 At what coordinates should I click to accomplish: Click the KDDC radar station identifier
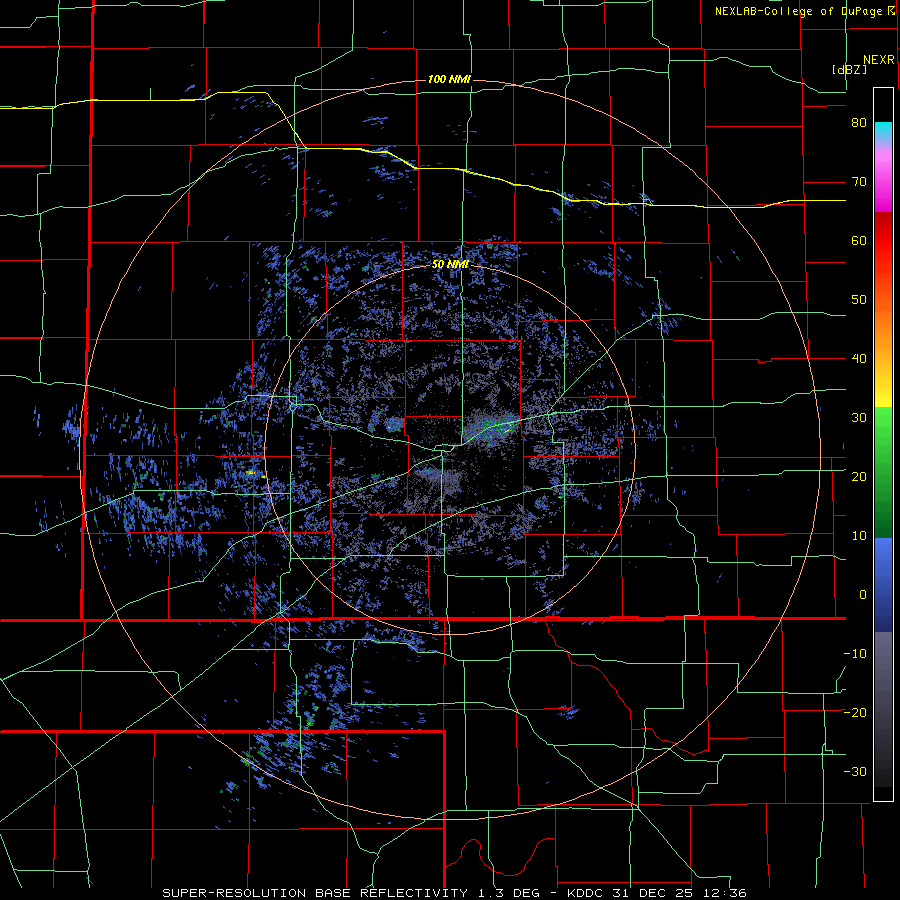coord(587,893)
